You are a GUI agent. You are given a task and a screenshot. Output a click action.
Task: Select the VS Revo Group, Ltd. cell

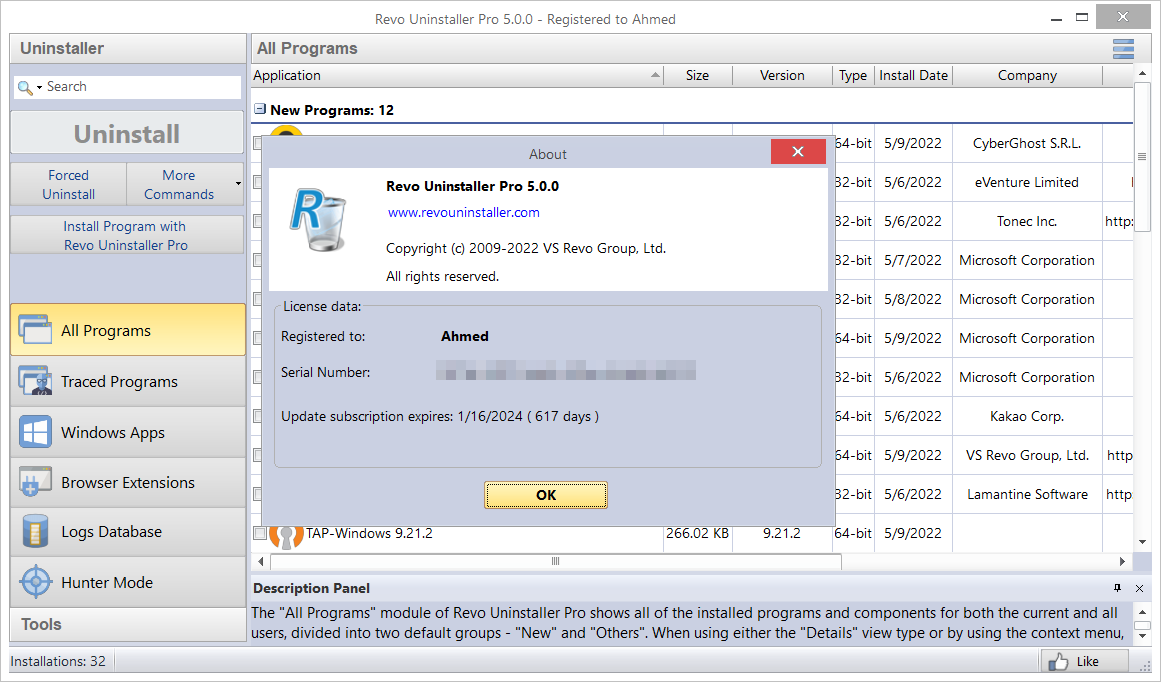(1027, 455)
